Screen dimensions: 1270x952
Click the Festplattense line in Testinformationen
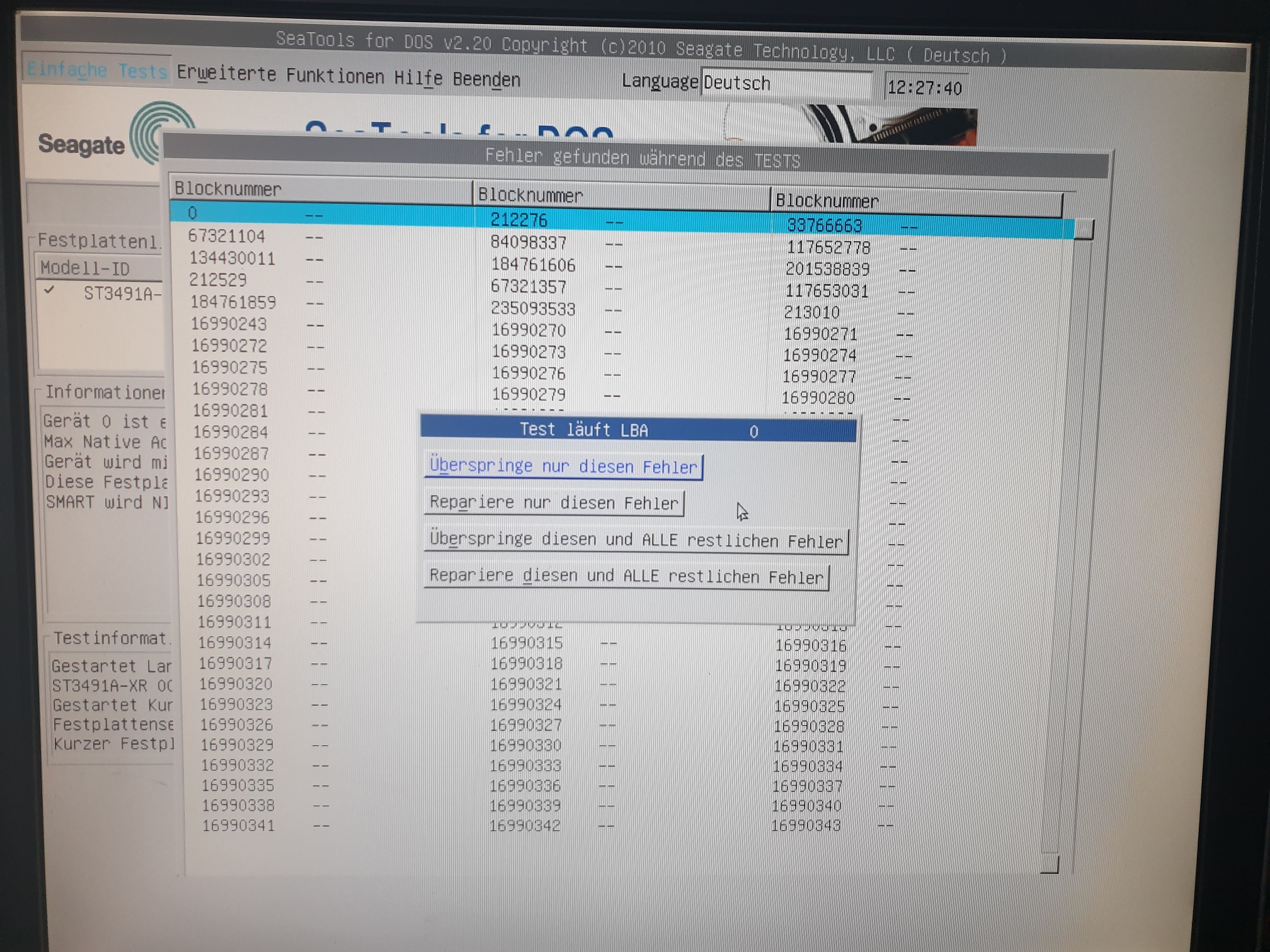point(113,725)
